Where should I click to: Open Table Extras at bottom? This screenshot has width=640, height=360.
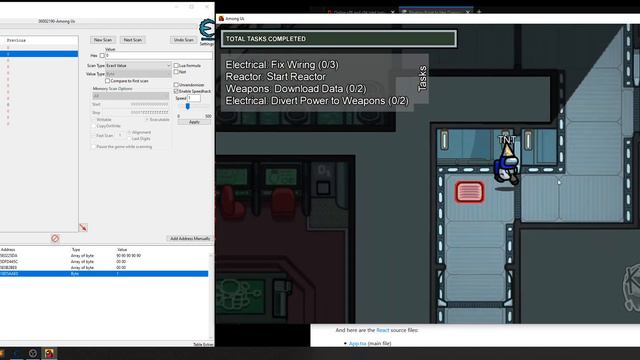click(203, 344)
